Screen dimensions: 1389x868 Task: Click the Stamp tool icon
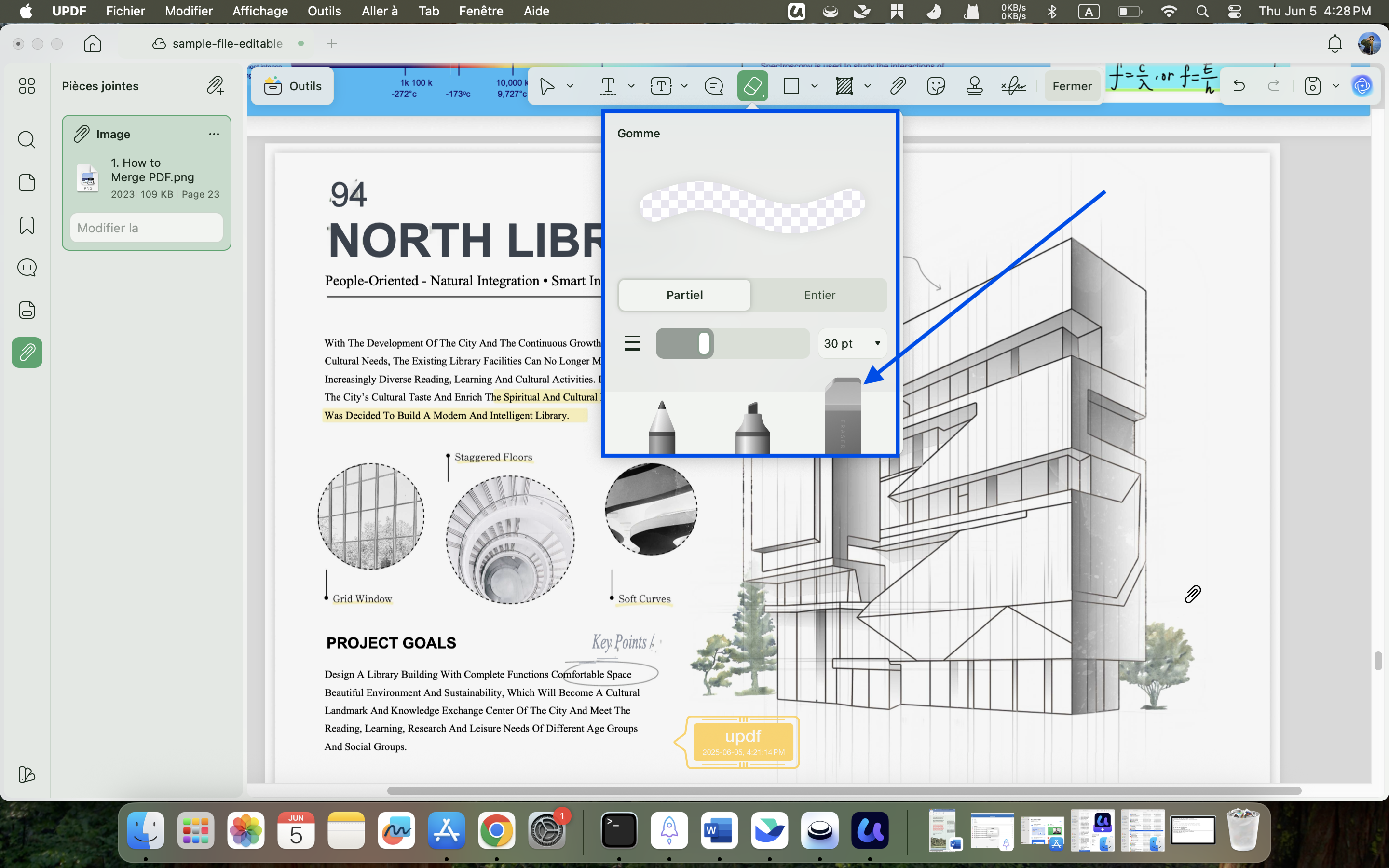click(x=974, y=86)
